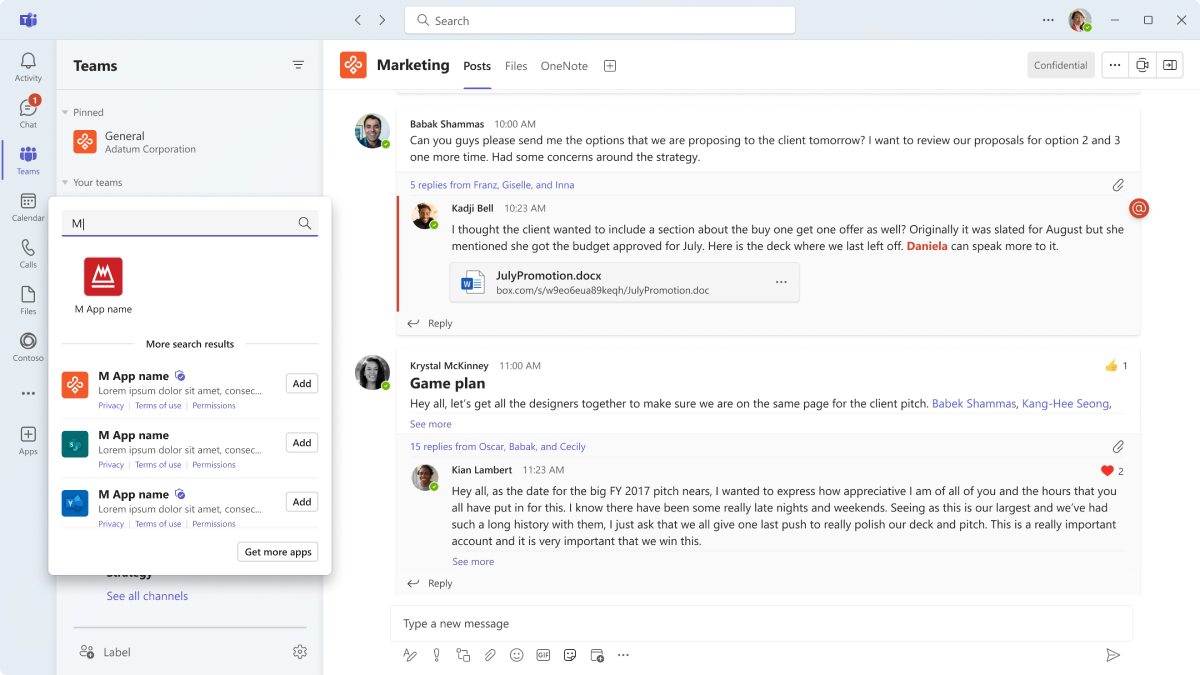Image resolution: width=1200 pixels, height=675 pixels.
Task: Add the third M App name result
Action: pyautogui.click(x=302, y=501)
